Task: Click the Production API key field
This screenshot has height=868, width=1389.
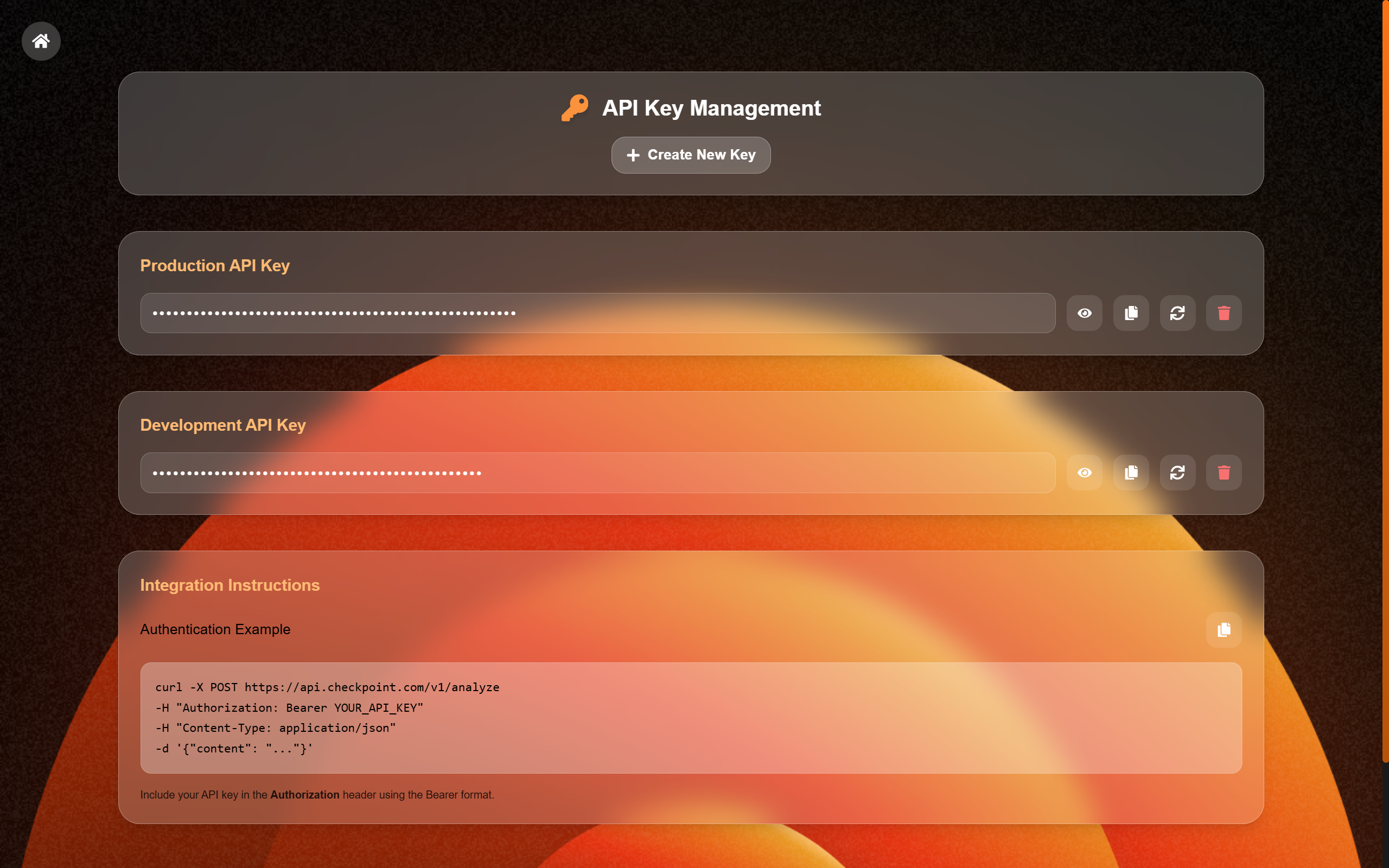Action: point(597,313)
